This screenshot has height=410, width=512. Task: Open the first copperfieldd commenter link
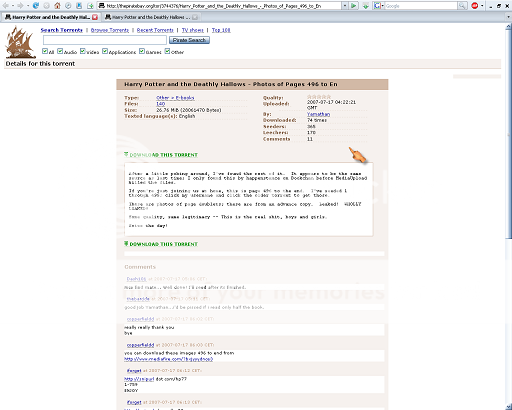140,319
